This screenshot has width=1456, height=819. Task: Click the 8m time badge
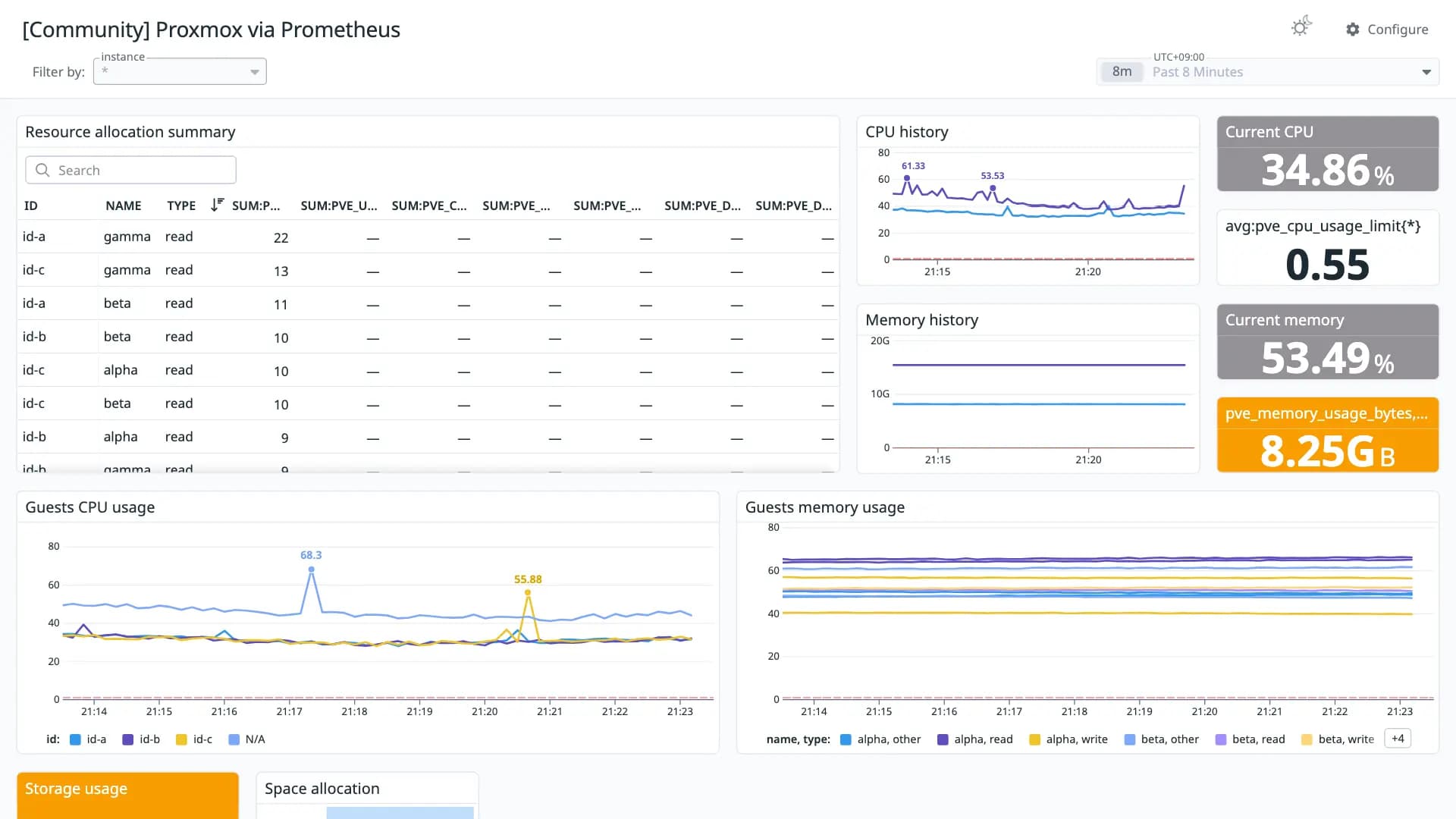point(1122,71)
